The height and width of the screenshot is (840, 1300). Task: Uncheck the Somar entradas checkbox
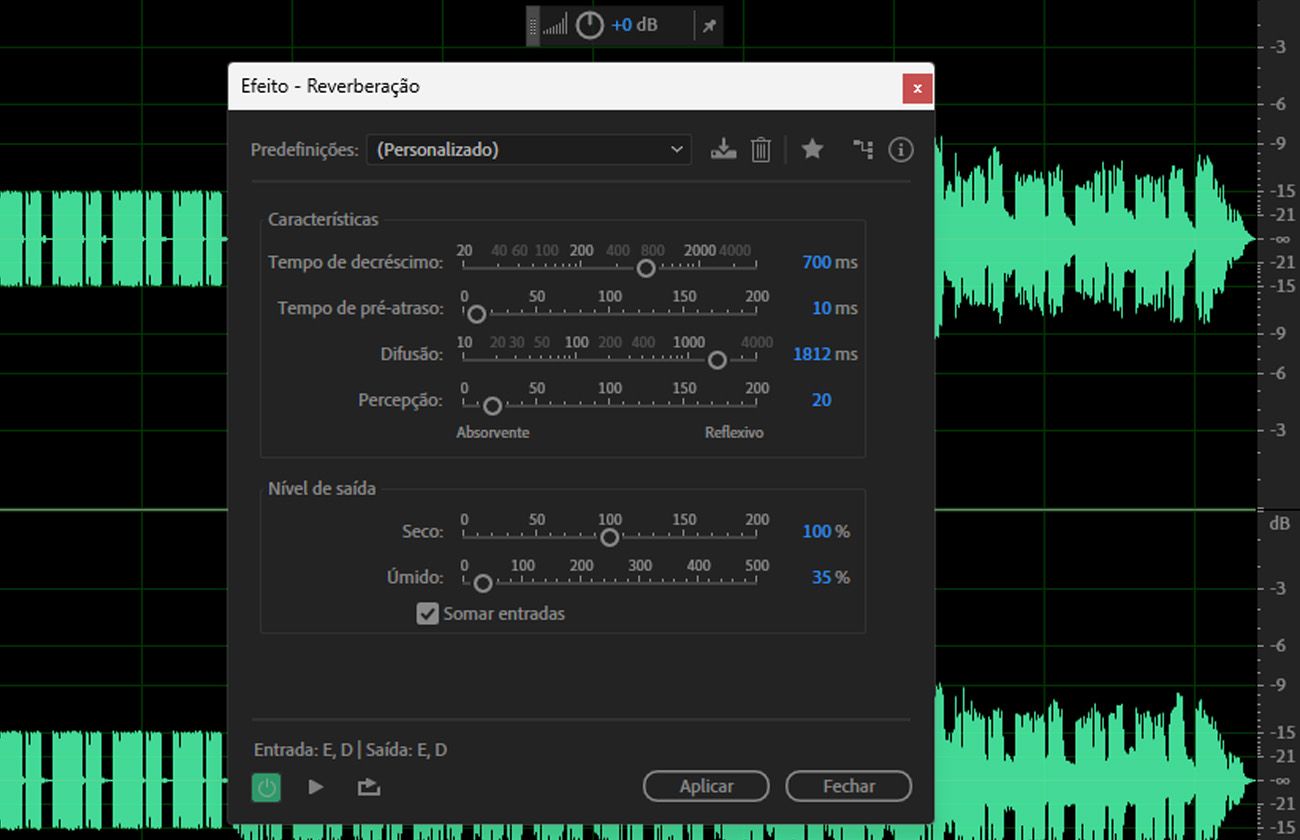[x=428, y=614]
